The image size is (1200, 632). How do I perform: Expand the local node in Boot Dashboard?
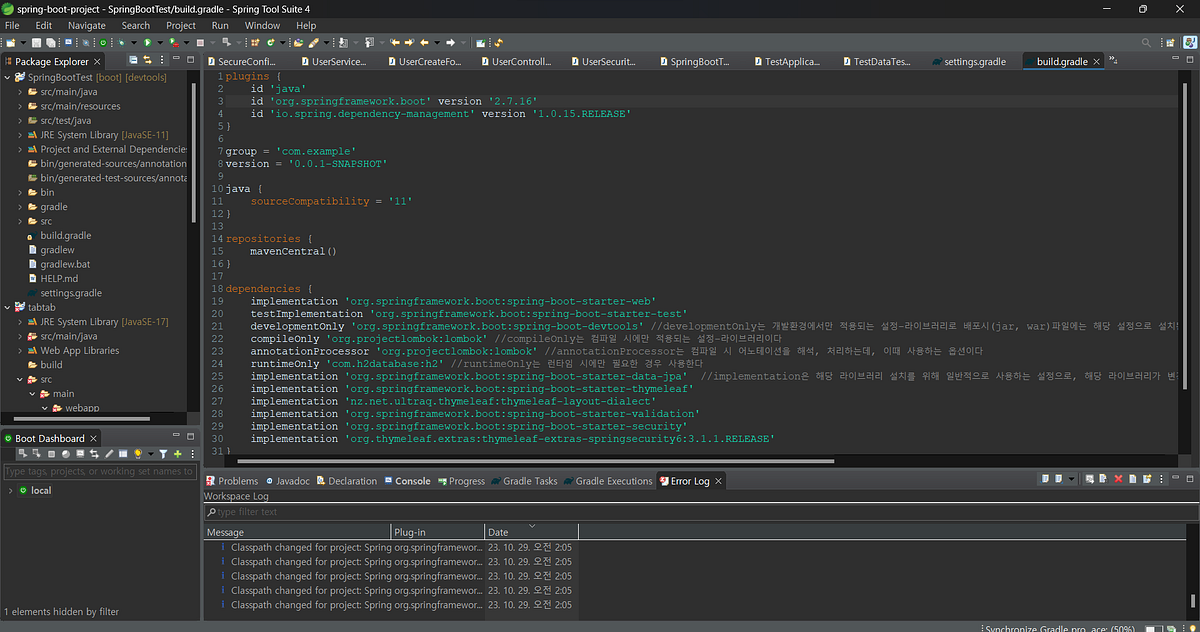[x=11, y=490]
